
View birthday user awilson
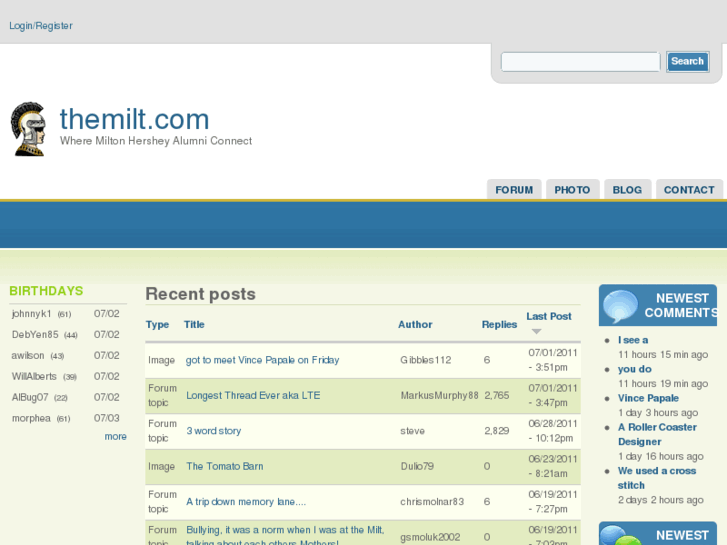tap(28, 355)
